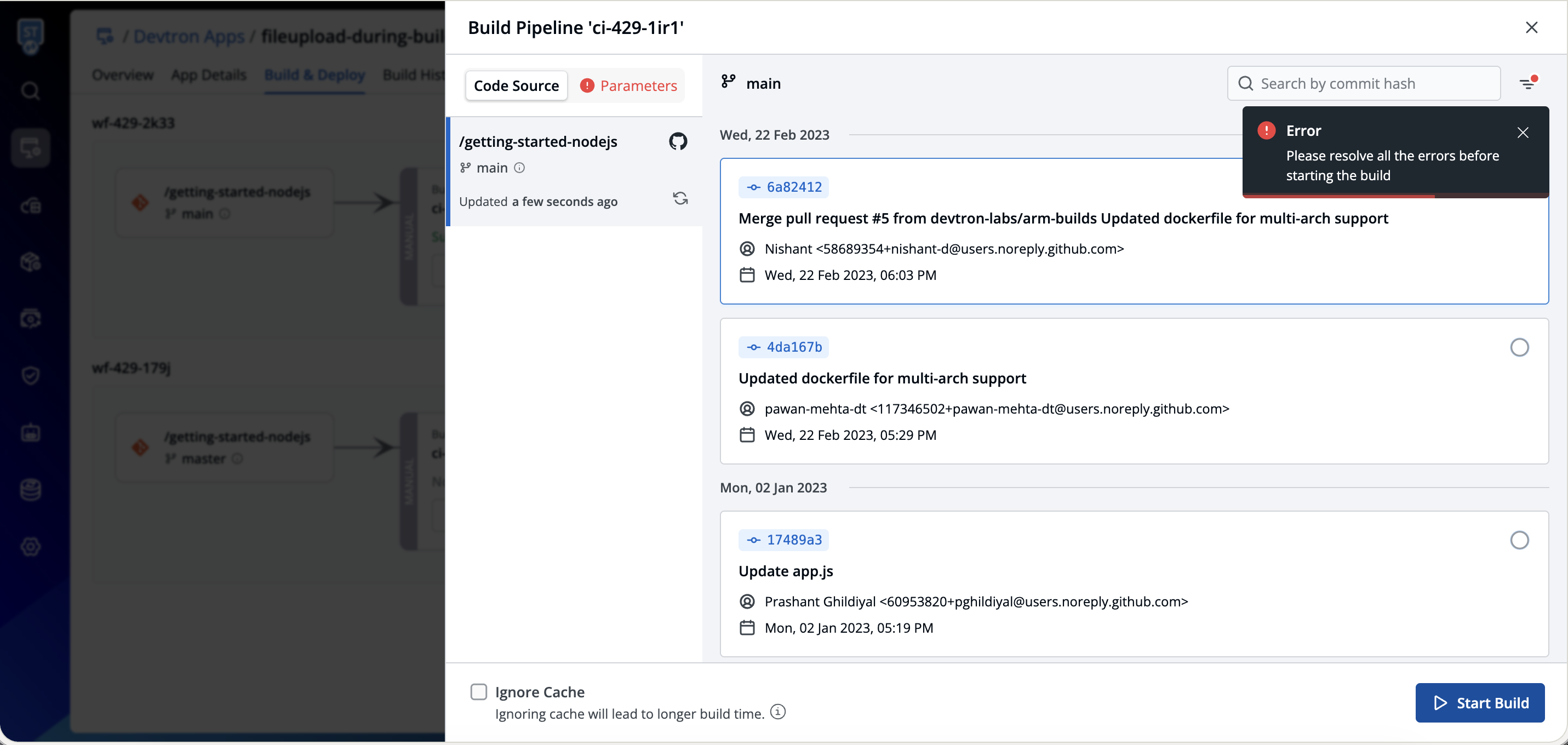
Task: Open search icon in left sidebar
Action: coord(31,91)
